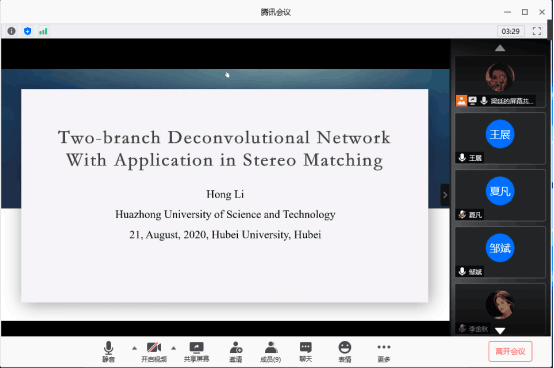This screenshot has height=368, width=554.
Task: Click the red leave meeting button
Action: [510, 351]
